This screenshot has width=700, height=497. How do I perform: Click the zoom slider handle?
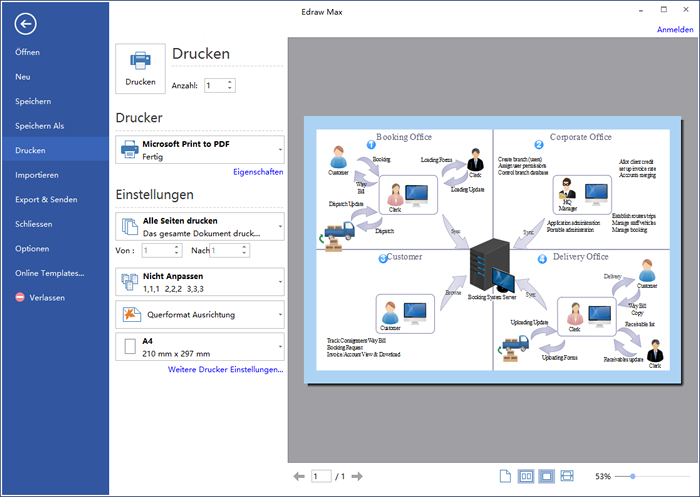634,477
